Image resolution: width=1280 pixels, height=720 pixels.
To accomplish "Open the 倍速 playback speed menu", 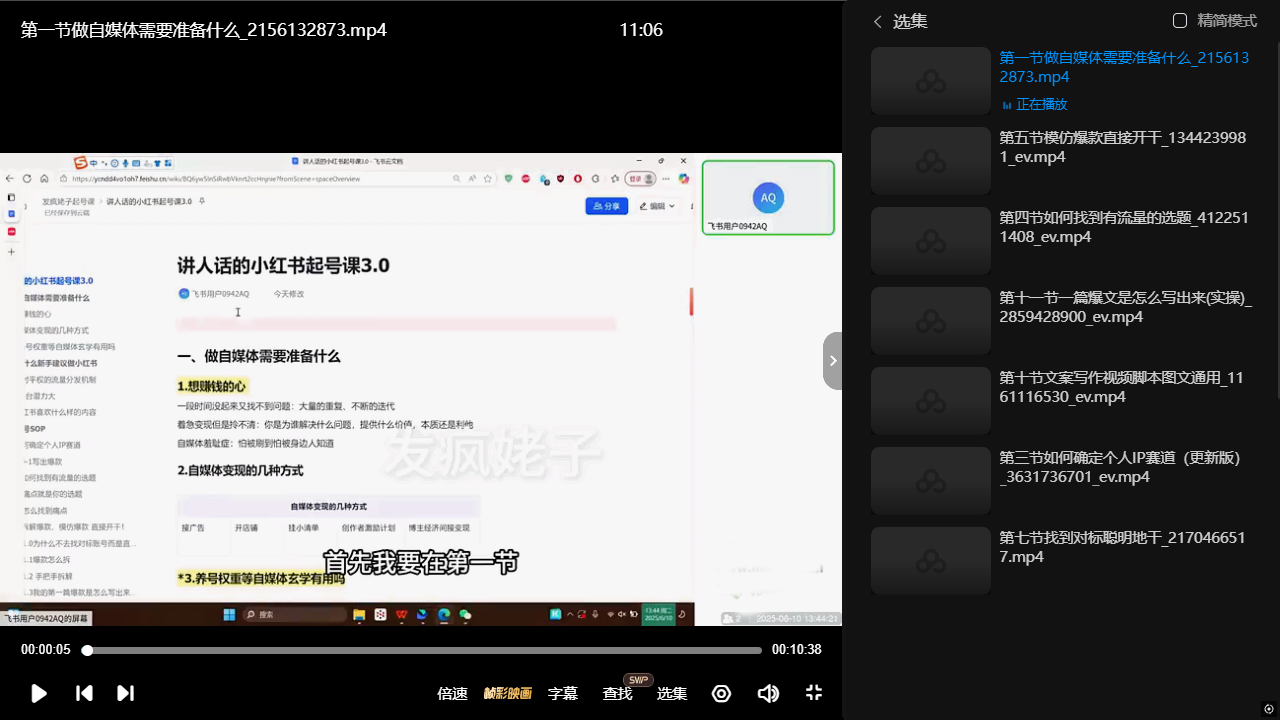I will 452,693.
